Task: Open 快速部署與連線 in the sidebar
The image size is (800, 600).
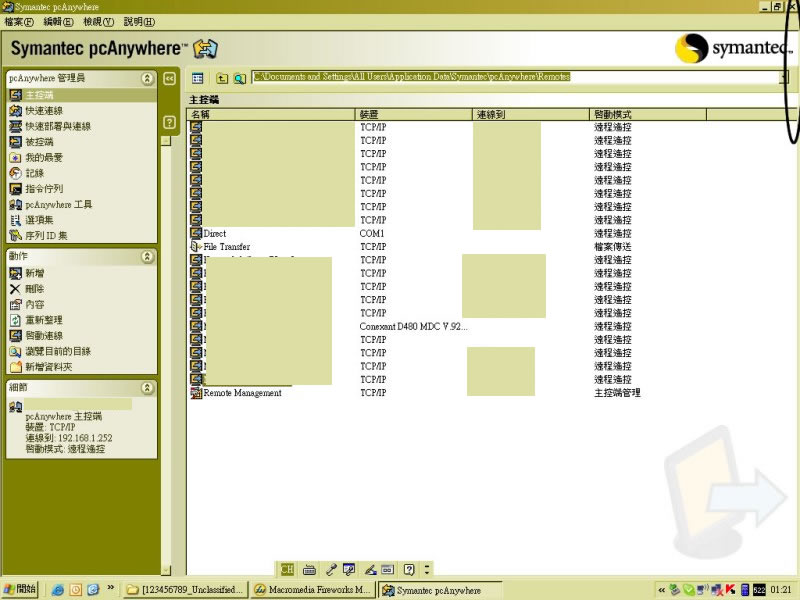Action: (x=58, y=126)
